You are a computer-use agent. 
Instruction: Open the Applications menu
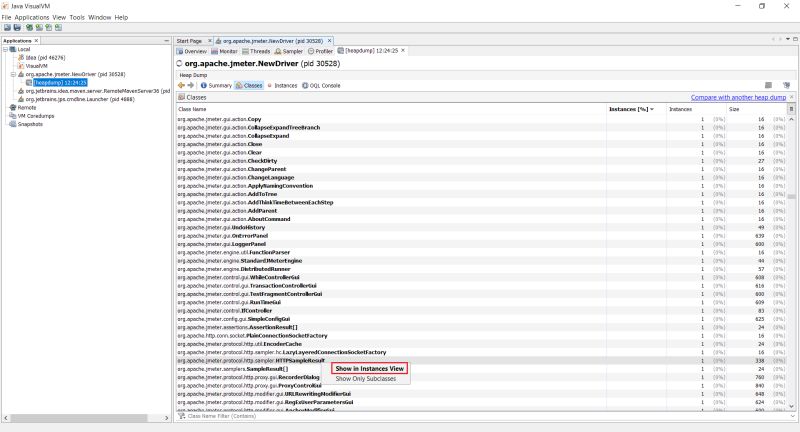point(32,17)
